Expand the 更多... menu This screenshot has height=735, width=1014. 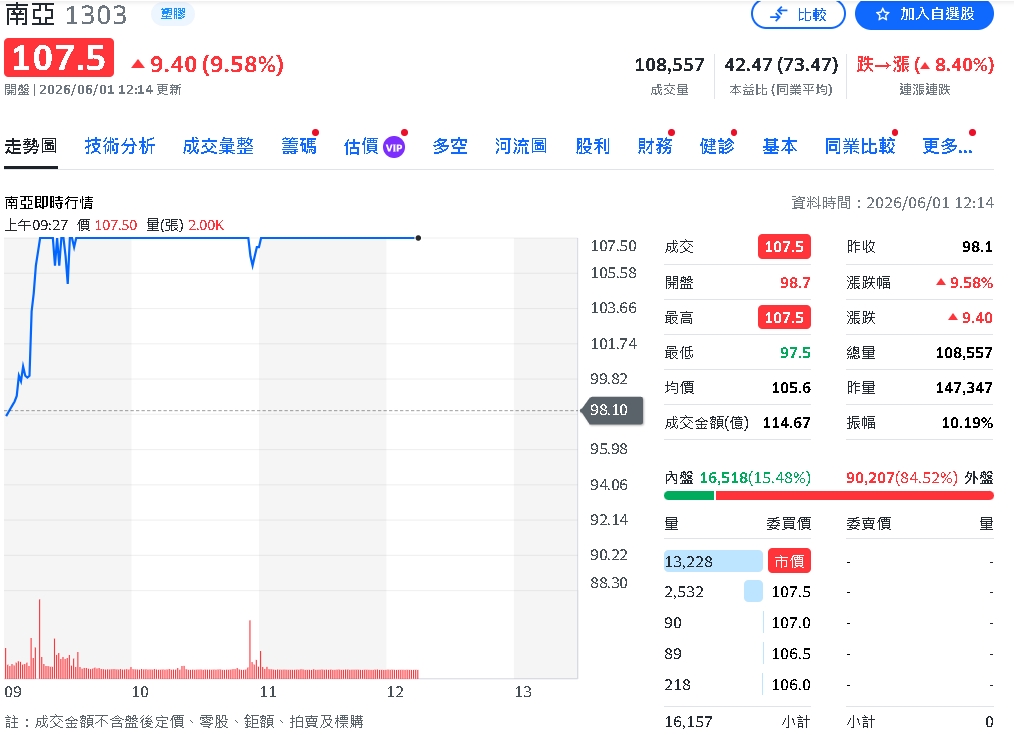pyautogui.click(x=947, y=146)
